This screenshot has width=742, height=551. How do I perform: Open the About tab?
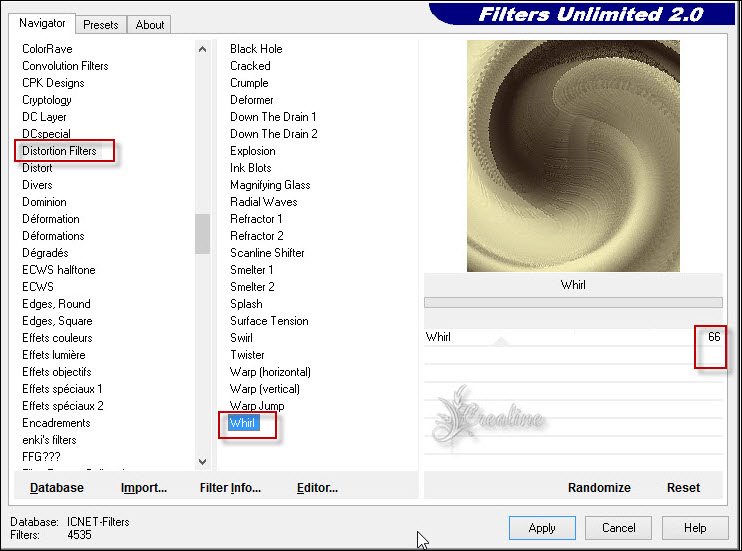(150, 24)
